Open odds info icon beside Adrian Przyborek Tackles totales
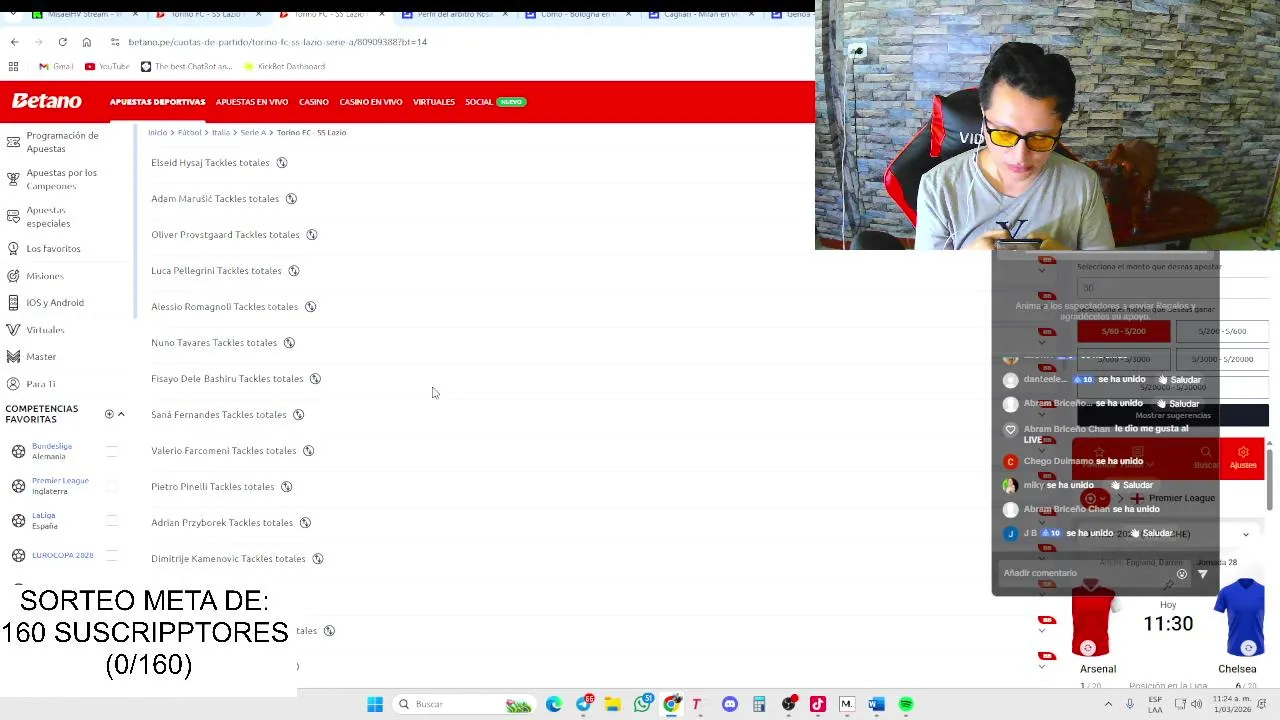 tap(305, 522)
